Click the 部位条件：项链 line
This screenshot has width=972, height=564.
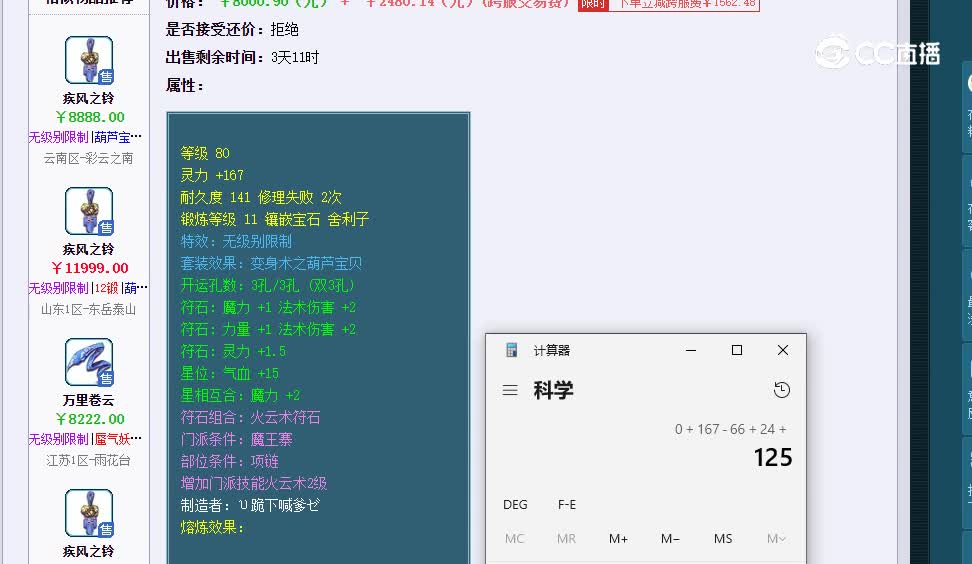click(229, 461)
